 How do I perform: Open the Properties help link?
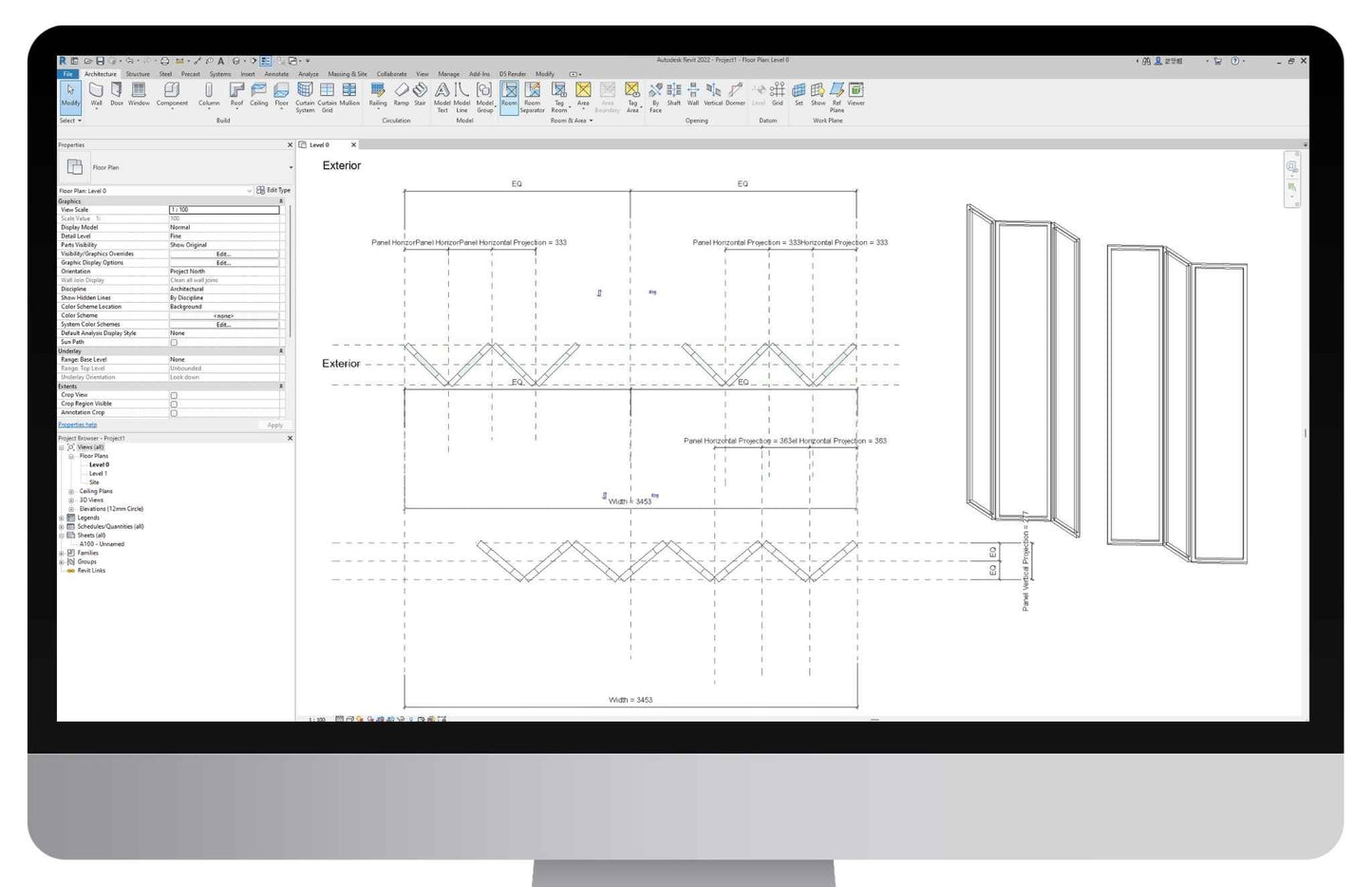78,425
